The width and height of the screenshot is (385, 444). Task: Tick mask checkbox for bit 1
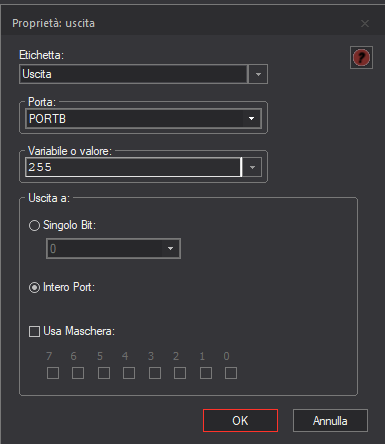coord(206,373)
